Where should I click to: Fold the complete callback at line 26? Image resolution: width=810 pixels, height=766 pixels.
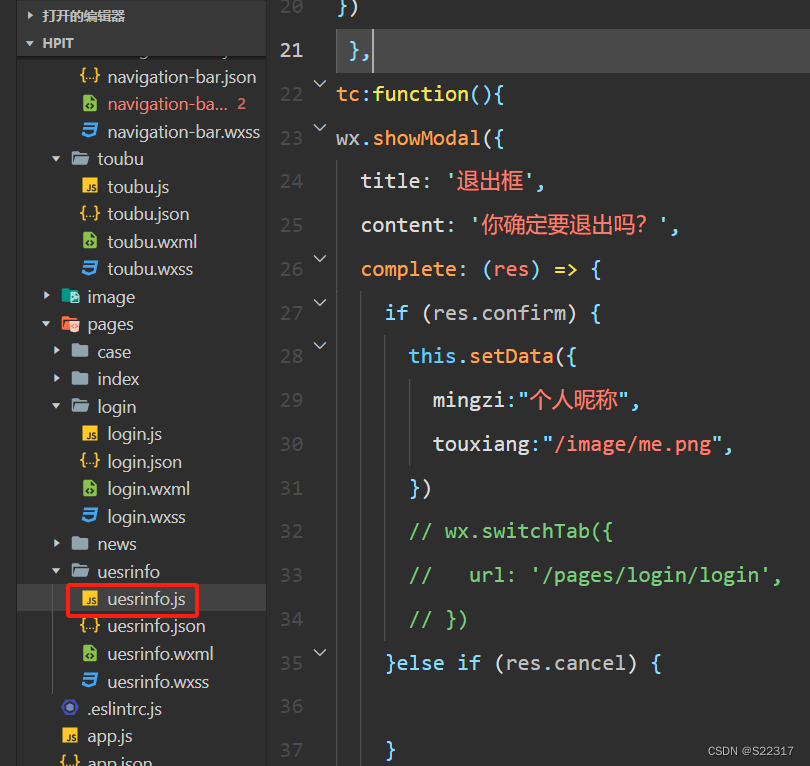pos(320,258)
